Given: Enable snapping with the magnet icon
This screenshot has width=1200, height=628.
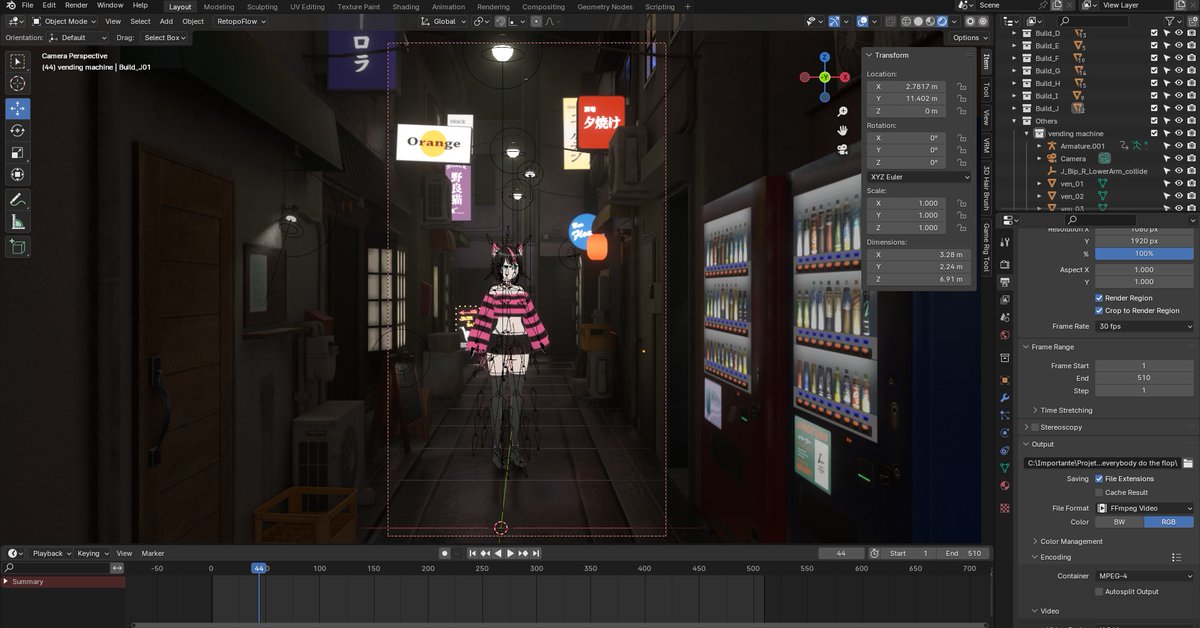Looking at the screenshot, I should [x=834, y=20].
